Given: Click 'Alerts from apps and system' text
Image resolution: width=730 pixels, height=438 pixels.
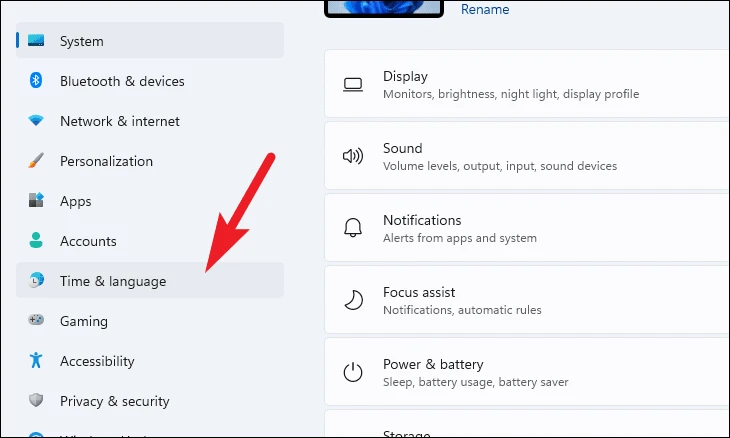Looking at the screenshot, I should (460, 238).
